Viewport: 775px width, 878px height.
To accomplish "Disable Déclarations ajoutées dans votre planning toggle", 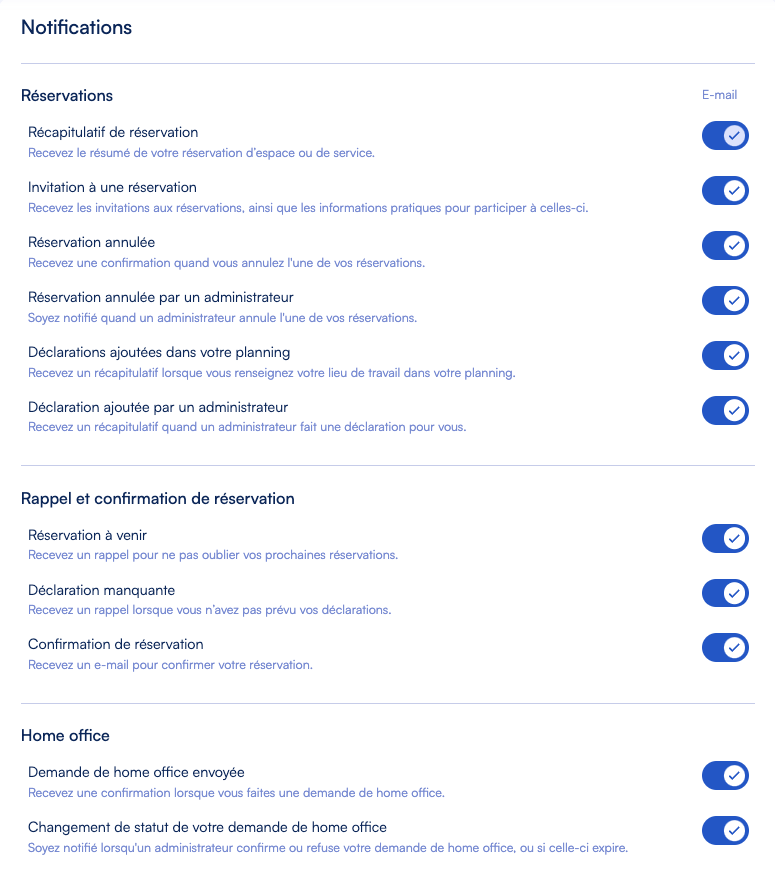I will [725, 355].
